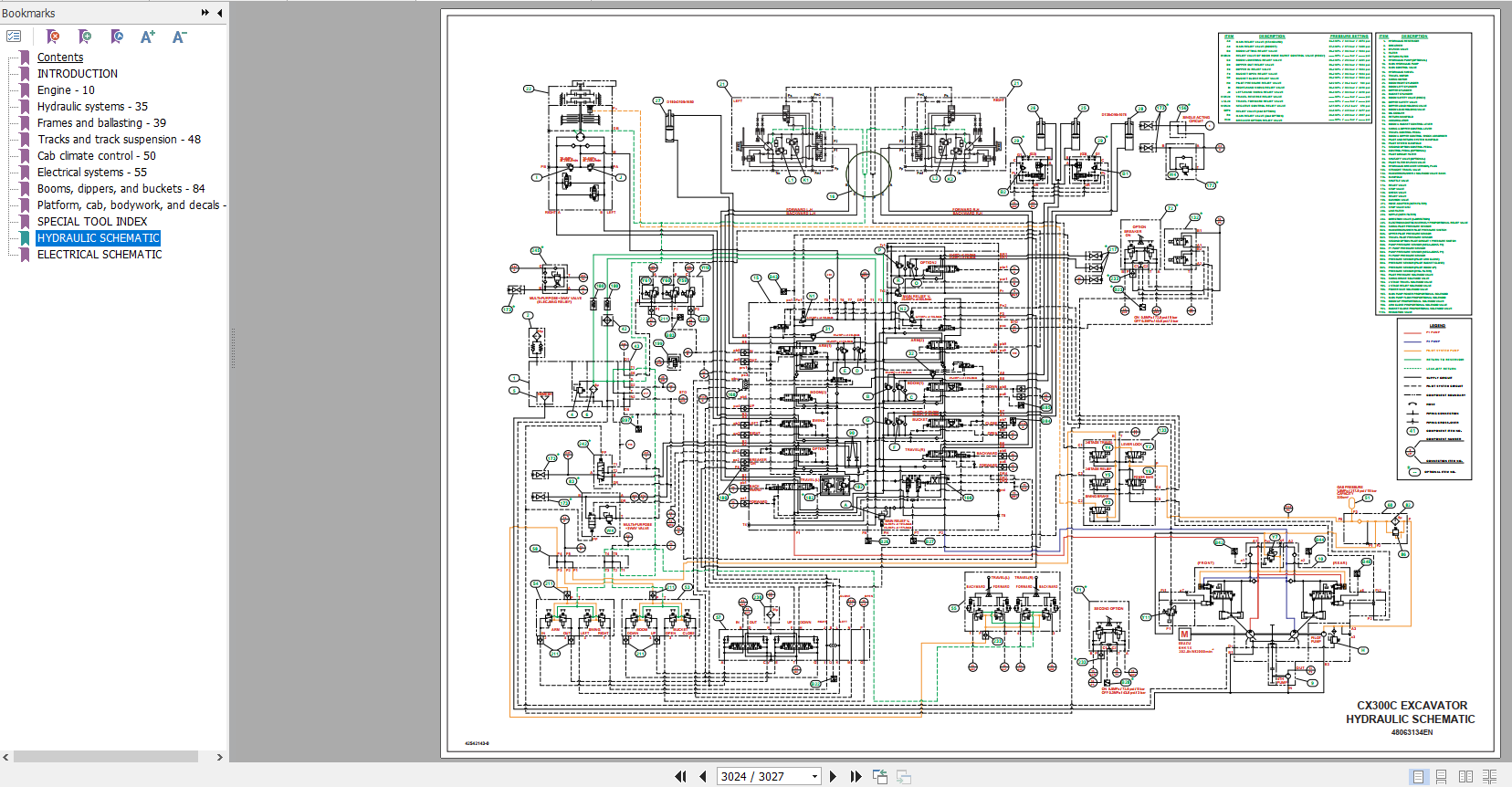
Task: Click the add new bookmark icon
Action: coord(85,37)
